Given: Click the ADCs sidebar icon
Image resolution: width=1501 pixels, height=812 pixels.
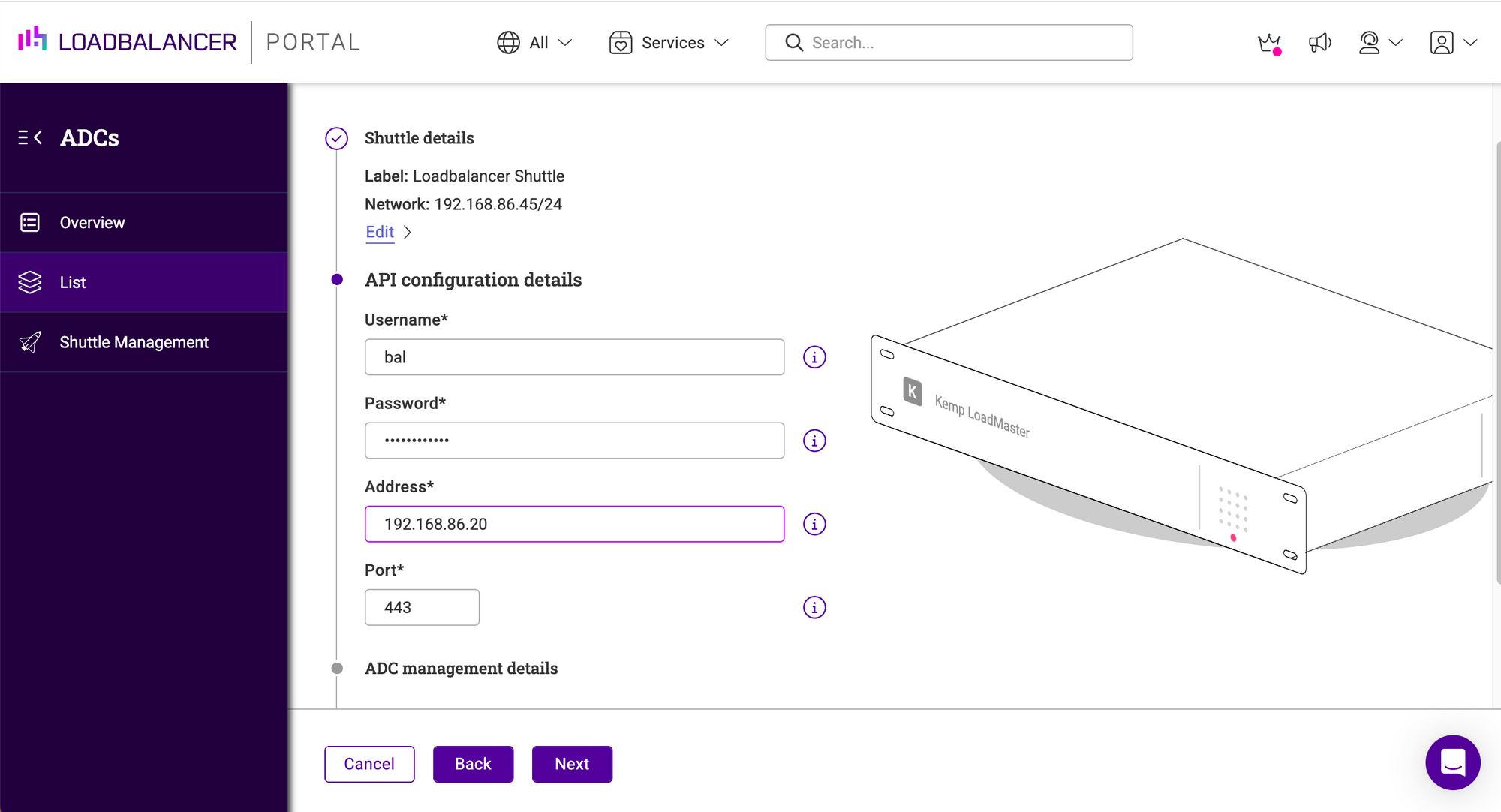Looking at the screenshot, I should 30,137.
